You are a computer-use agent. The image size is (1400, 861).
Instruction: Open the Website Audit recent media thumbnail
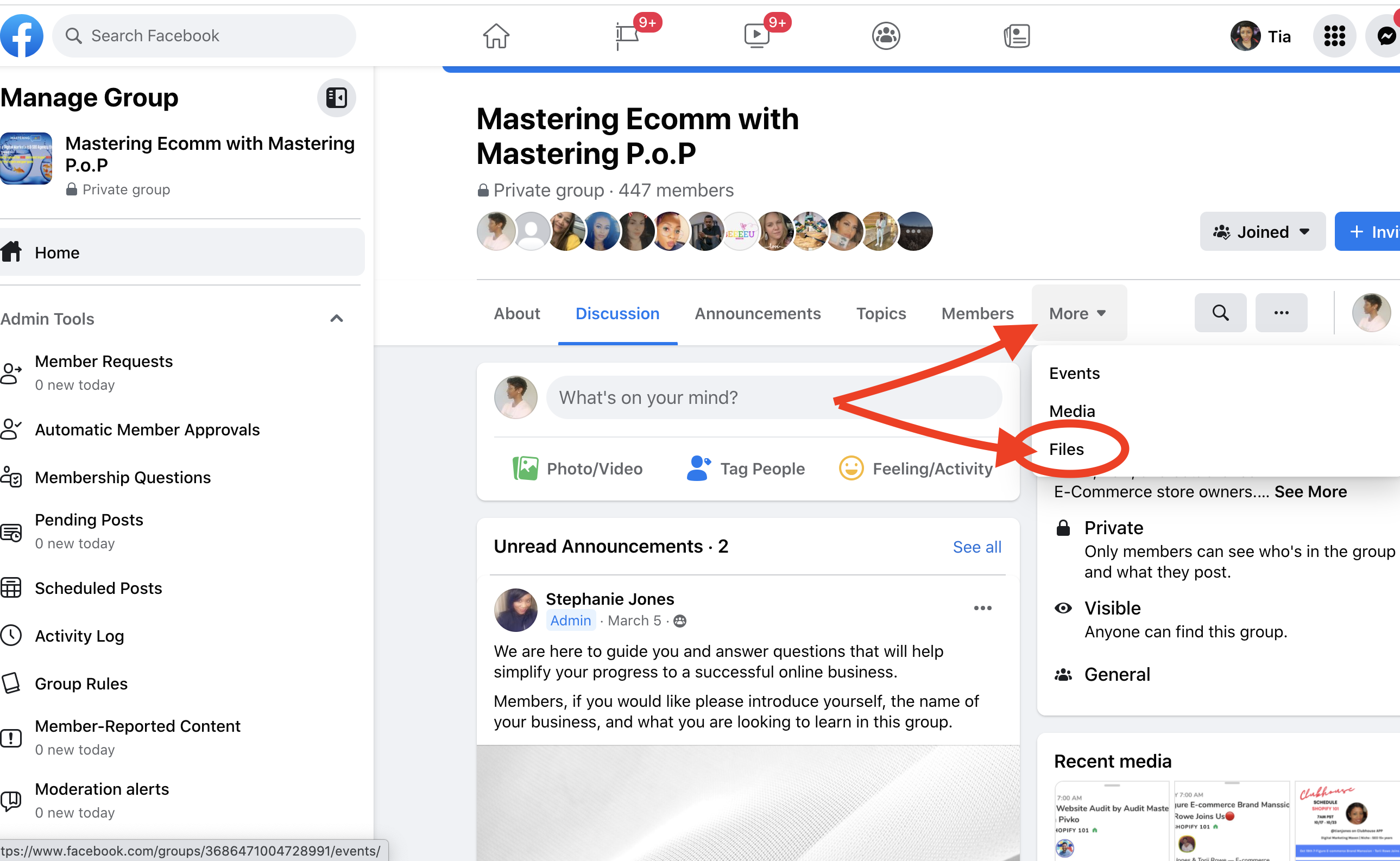[1111, 821]
